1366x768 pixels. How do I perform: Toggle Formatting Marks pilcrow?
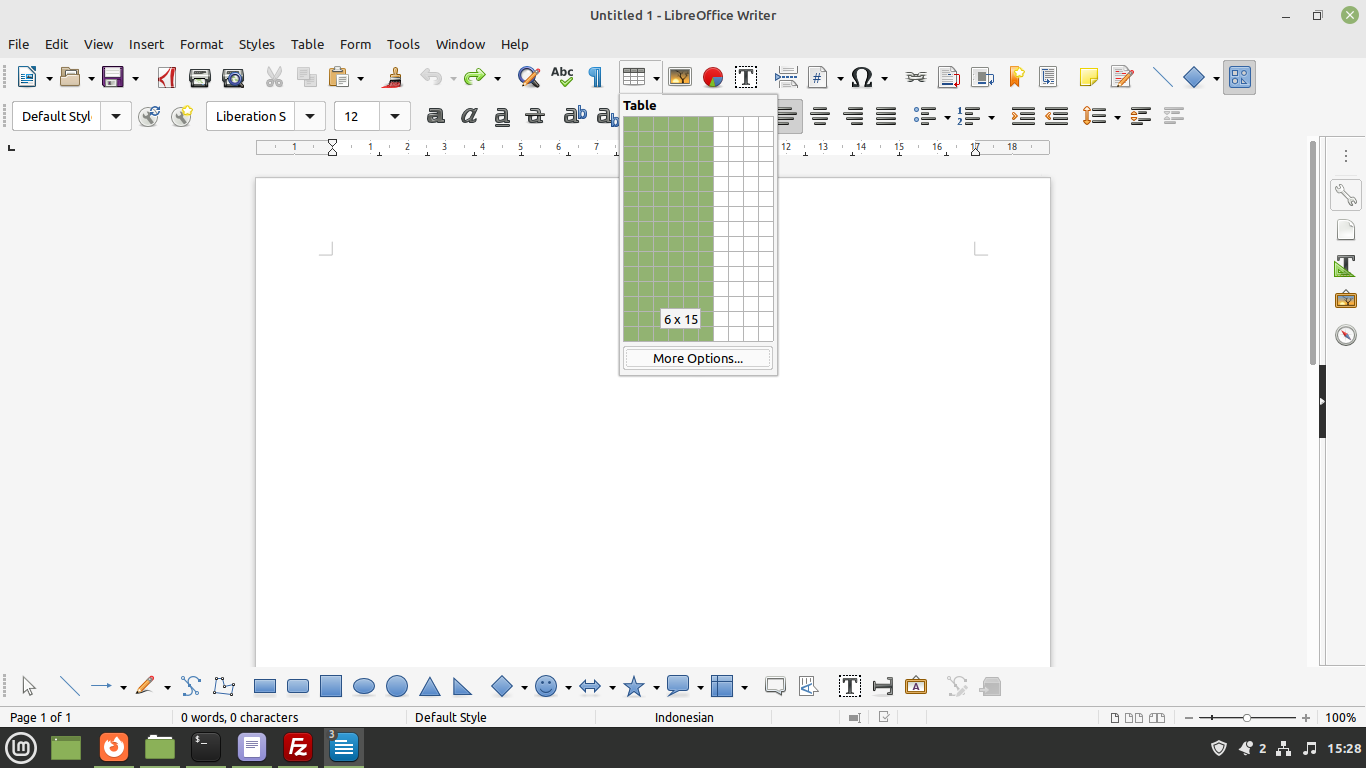click(595, 77)
